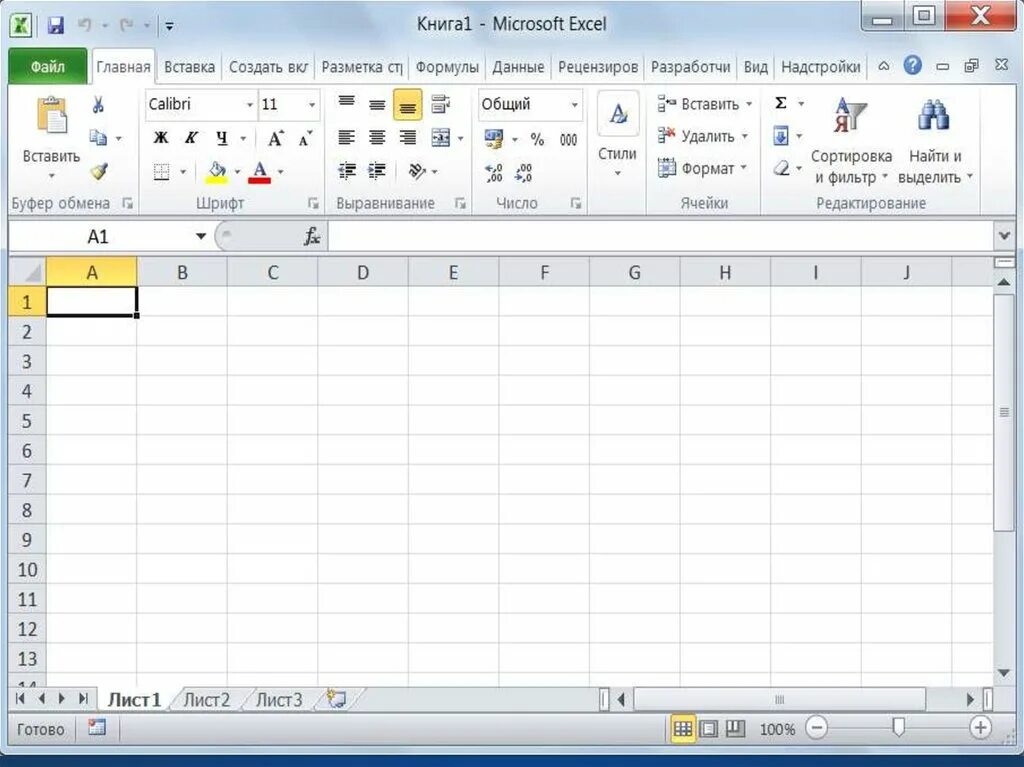The image size is (1024, 767).
Task: Open the Общий number format dropdown
Action: tap(575, 105)
